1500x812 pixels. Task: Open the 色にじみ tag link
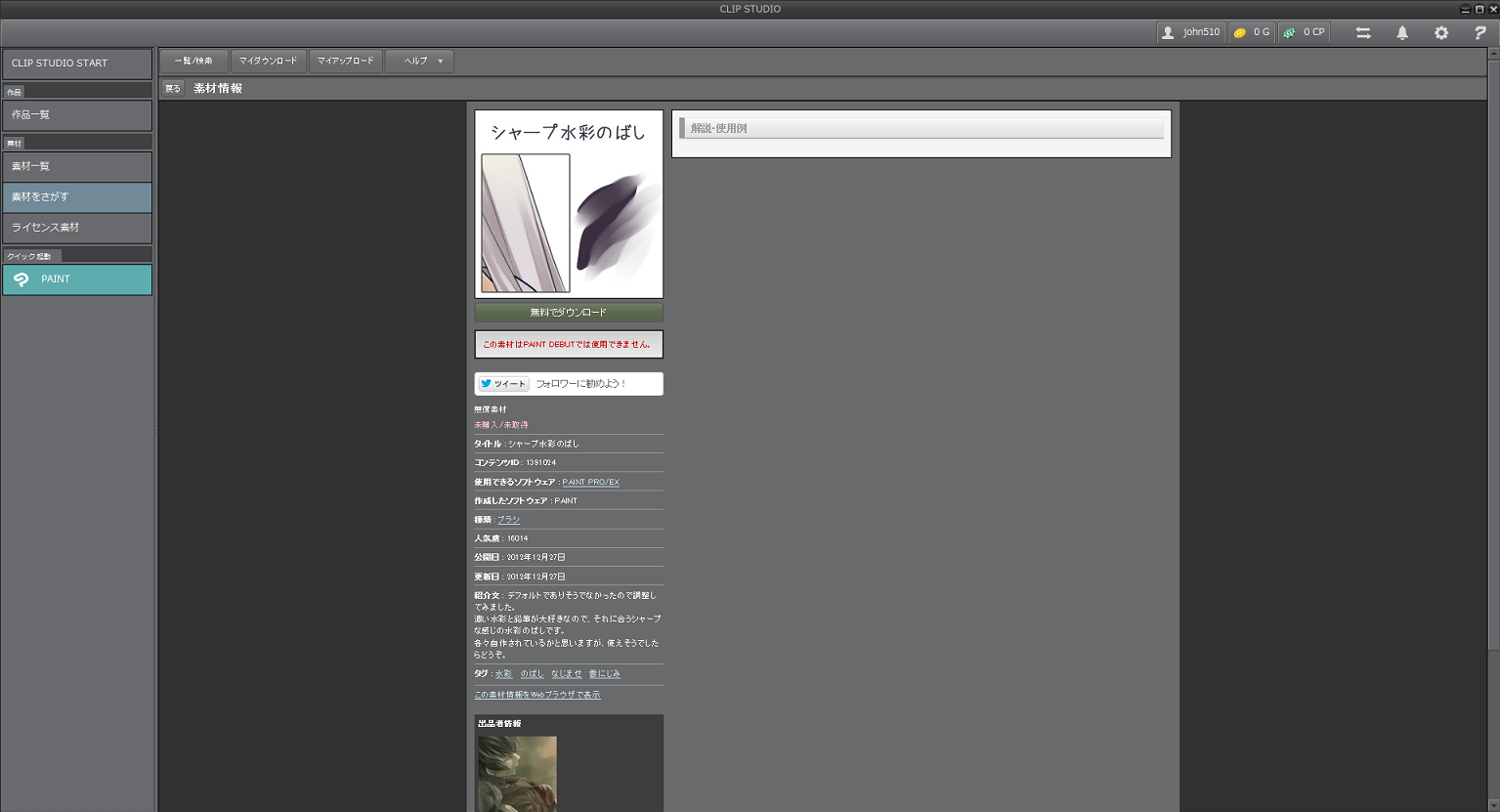(x=604, y=674)
